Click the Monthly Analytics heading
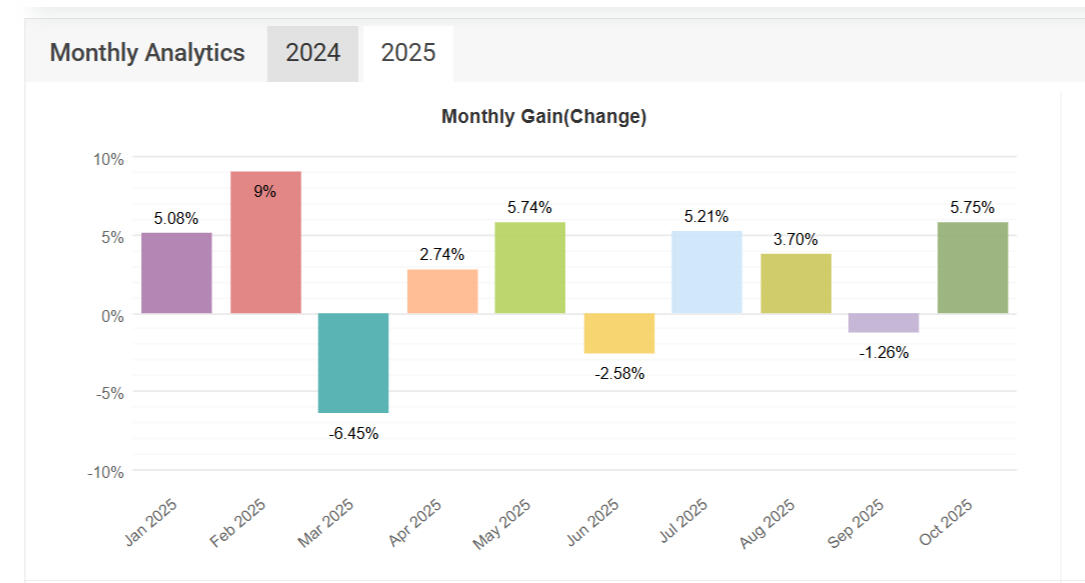 click(147, 53)
